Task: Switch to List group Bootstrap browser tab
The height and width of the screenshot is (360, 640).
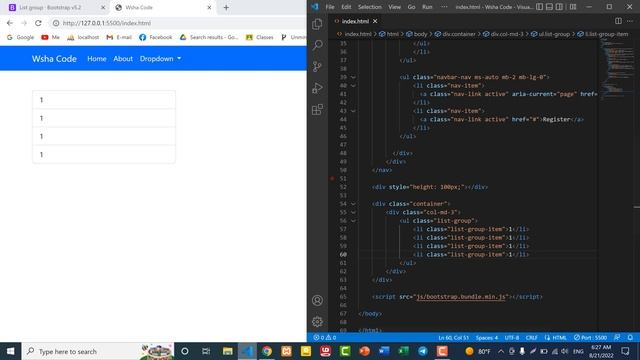Action: pos(56,7)
